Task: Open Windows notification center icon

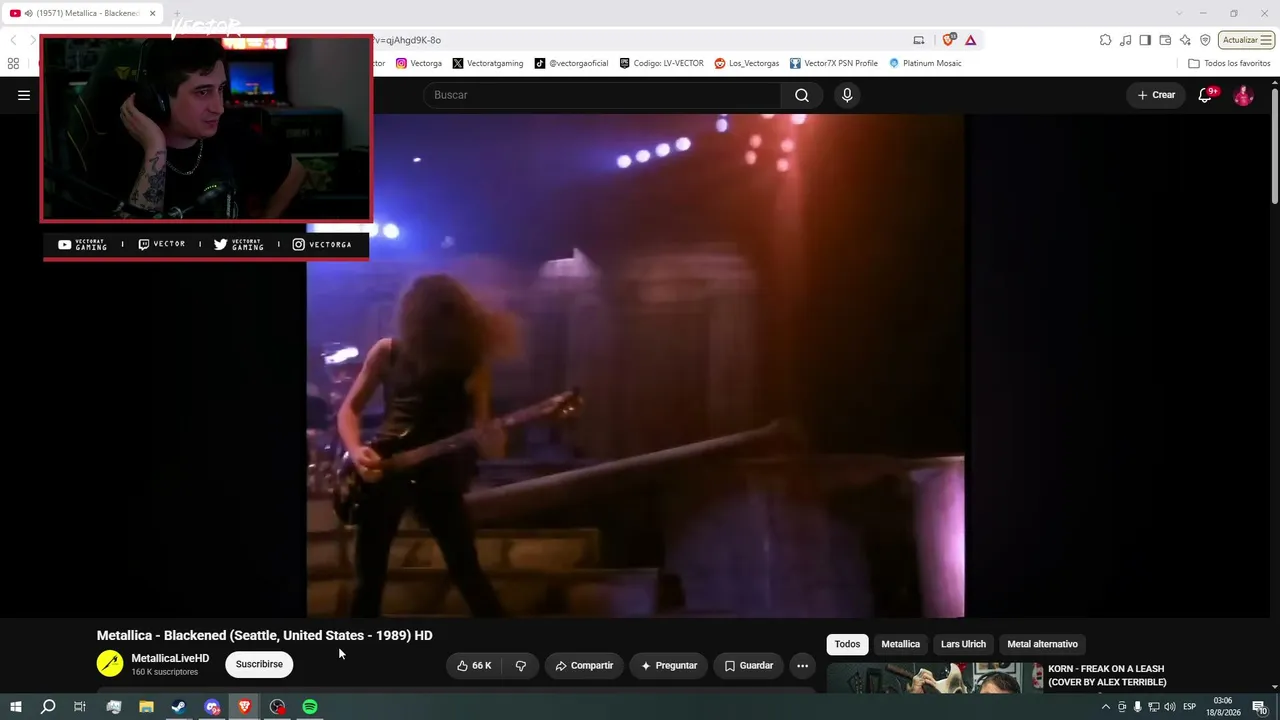Action: click(1259, 707)
